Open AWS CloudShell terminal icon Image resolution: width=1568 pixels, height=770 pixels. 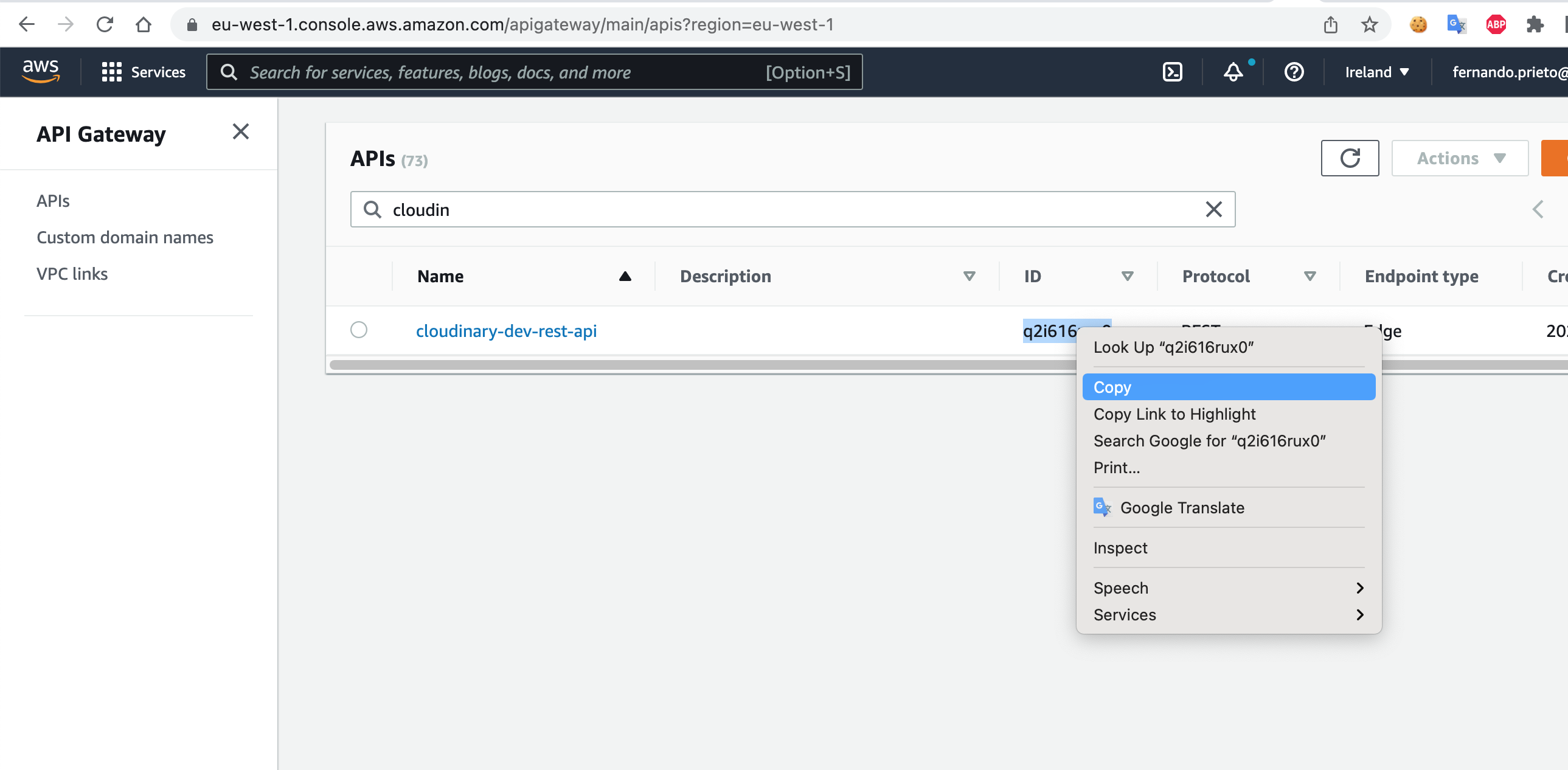click(1171, 72)
